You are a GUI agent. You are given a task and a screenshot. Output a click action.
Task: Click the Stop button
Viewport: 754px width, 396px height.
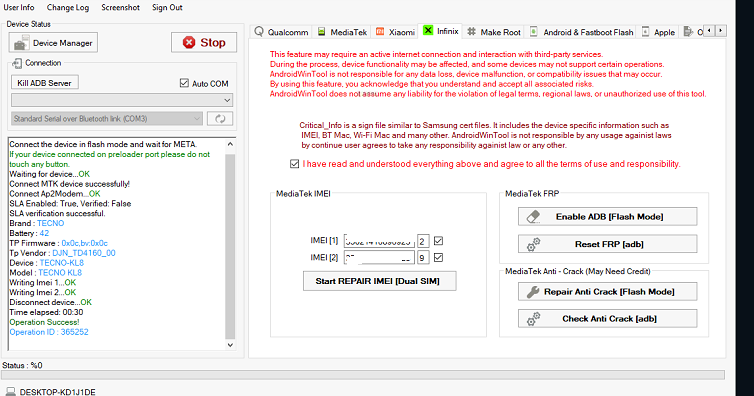(204, 43)
